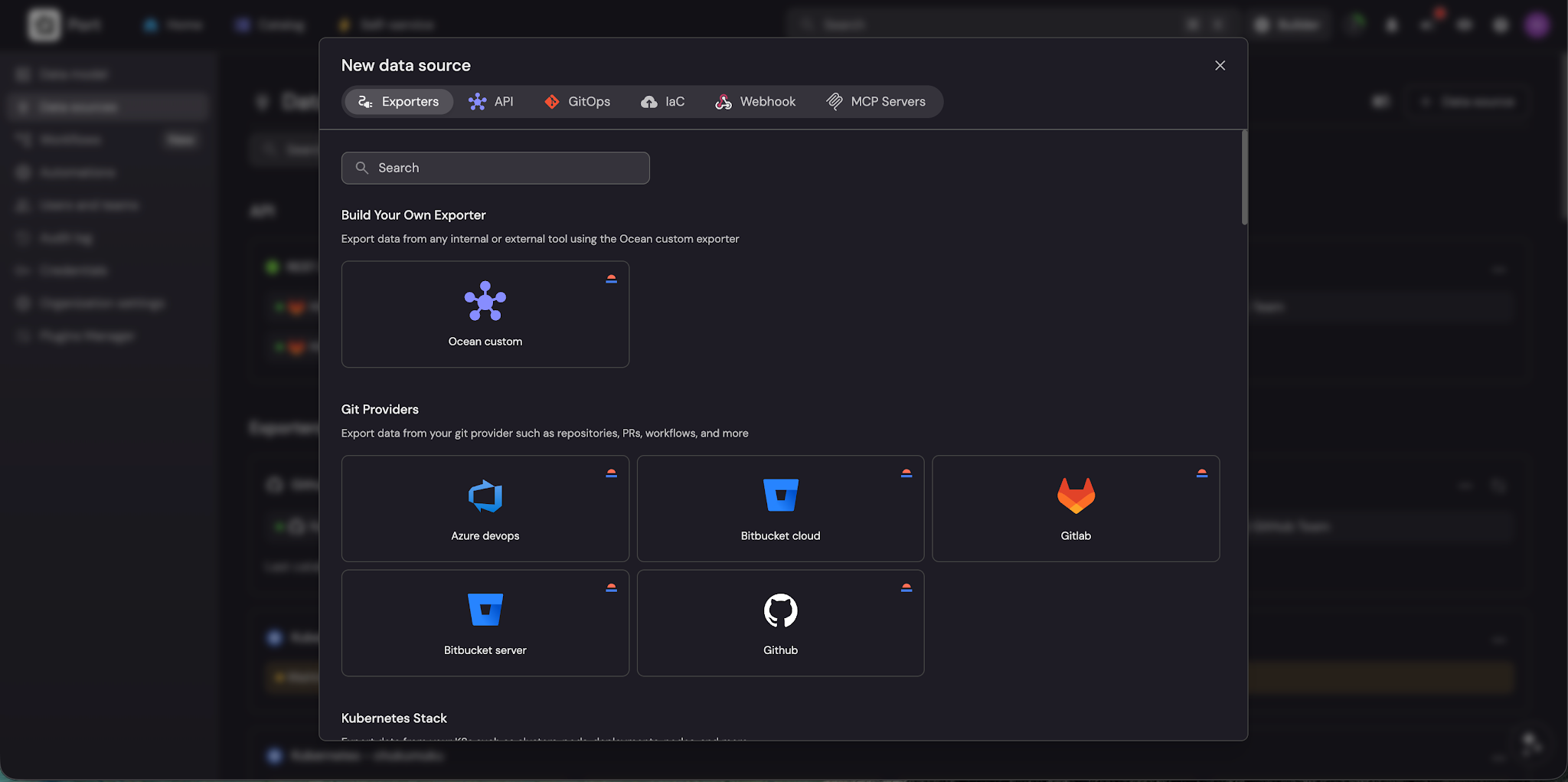Click the dialog's vertical scrollbar
Screen dimensions: 1568x782
click(x=1244, y=178)
